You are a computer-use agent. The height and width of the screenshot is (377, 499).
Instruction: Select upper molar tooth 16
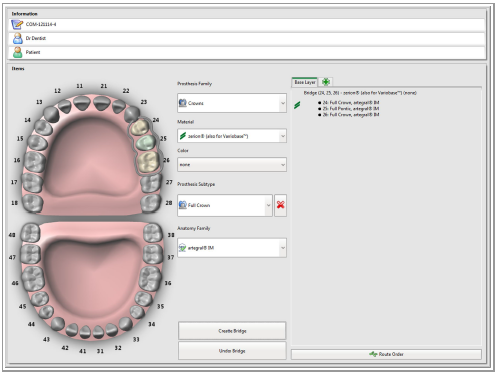point(35,162)
